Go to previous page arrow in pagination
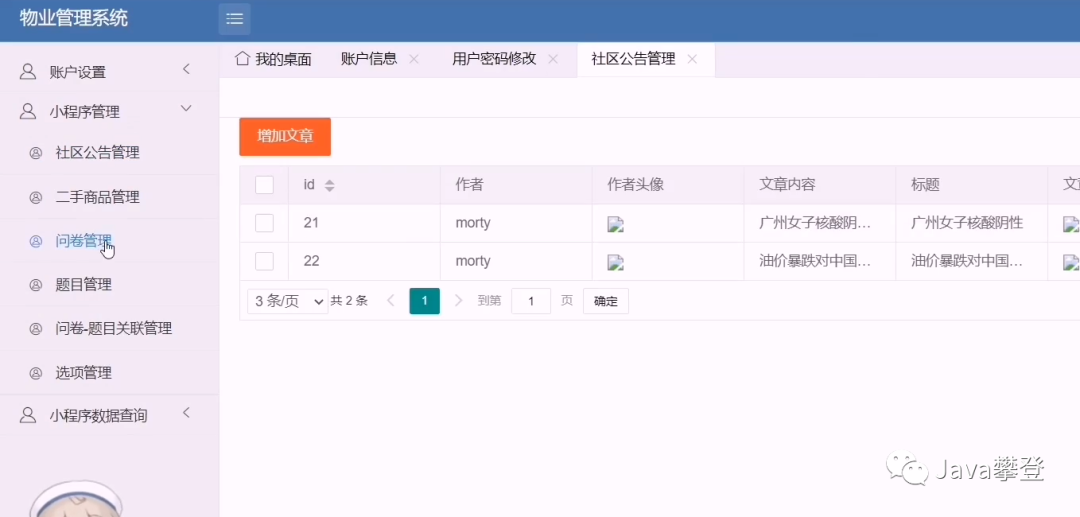The image size is (1080, 517). point(391,300)
